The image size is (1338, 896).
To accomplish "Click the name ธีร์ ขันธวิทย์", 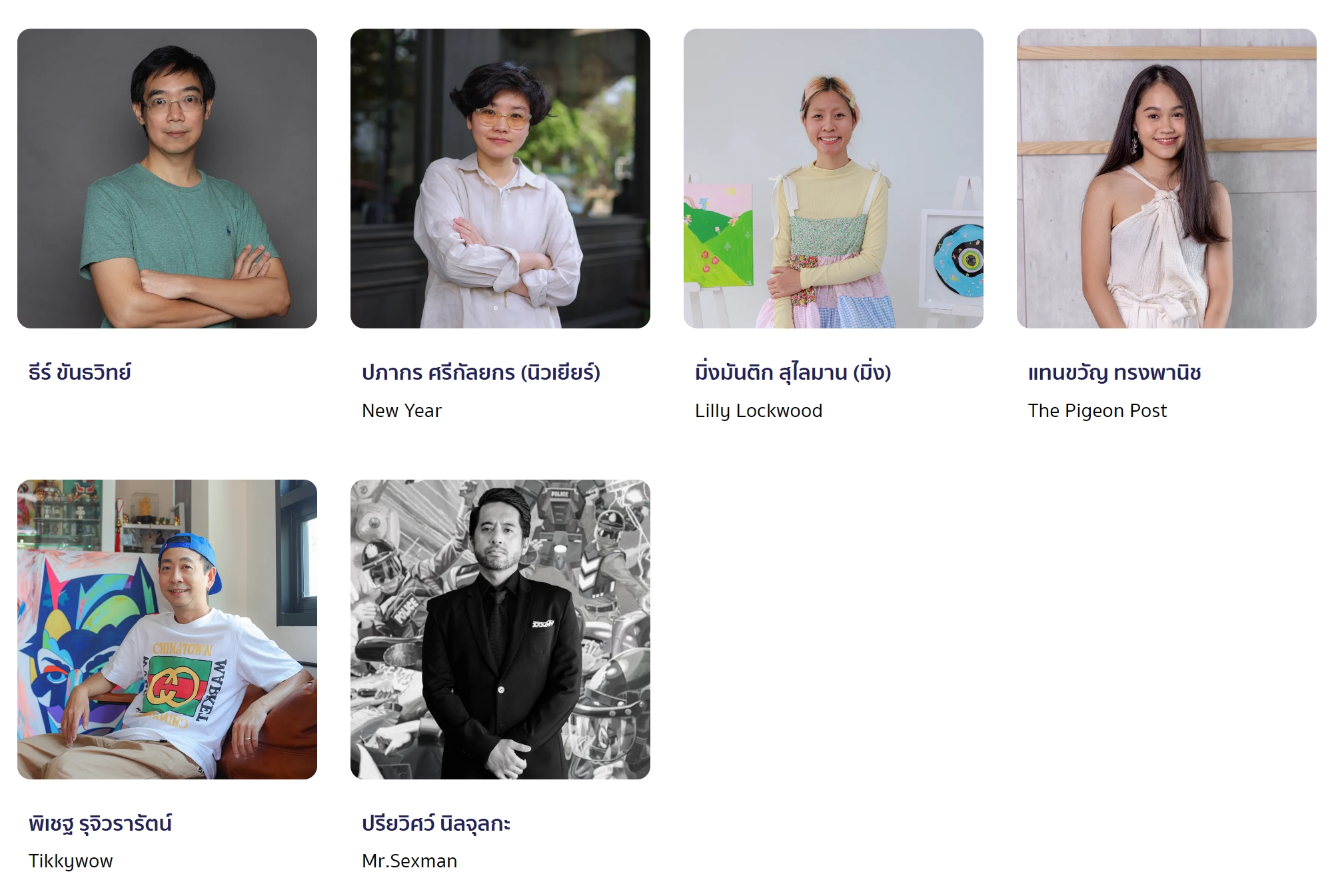I will point(80,372).
